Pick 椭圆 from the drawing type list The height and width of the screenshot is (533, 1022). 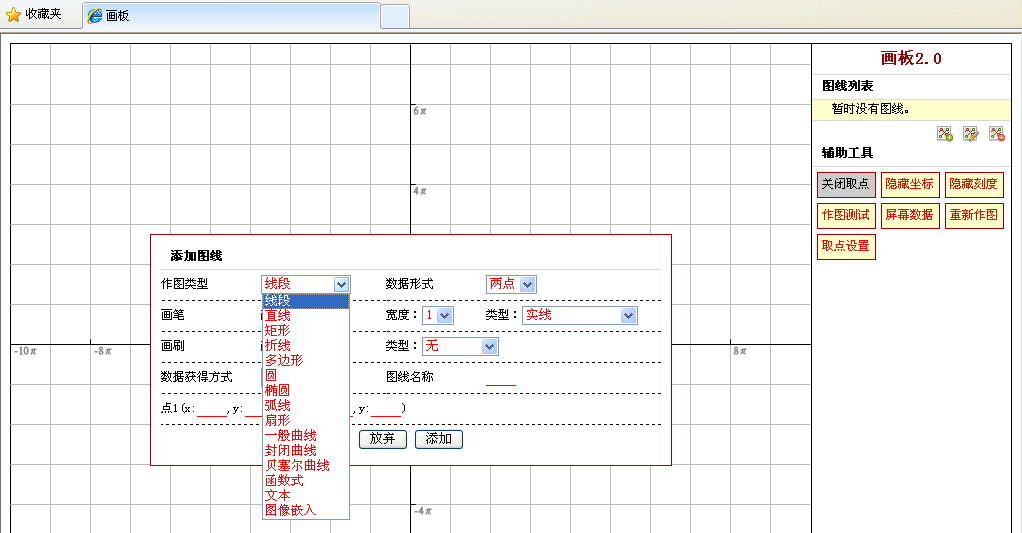point(278,390)
